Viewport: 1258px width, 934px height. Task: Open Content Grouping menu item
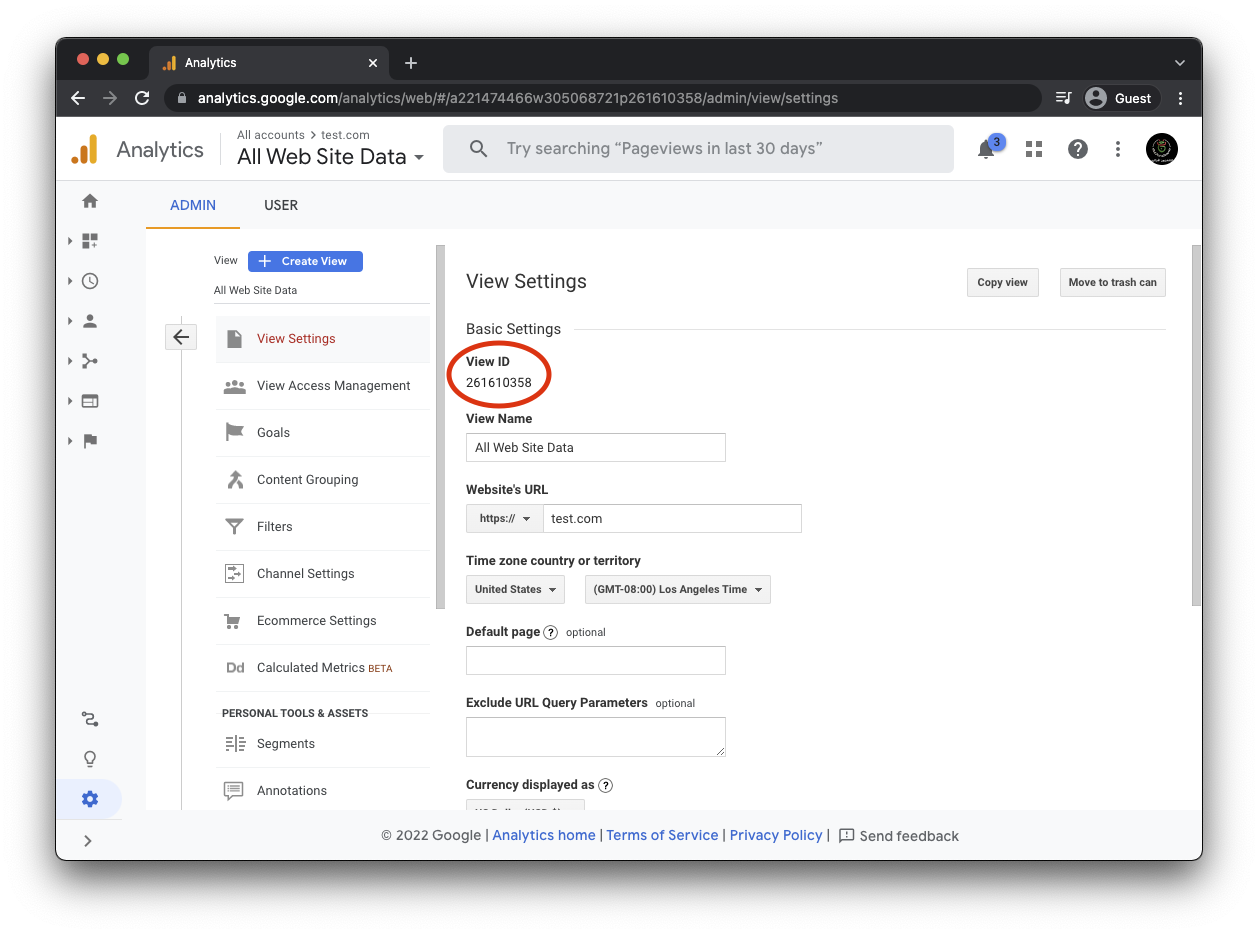pyautogui.click(x=323, y=480)
